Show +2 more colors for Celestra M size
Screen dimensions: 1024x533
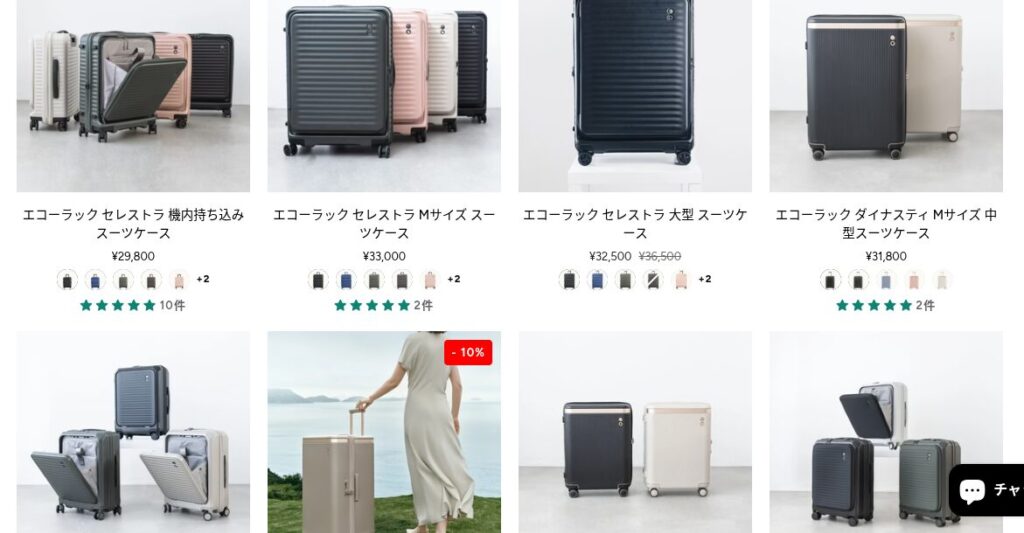click(x=454, y=279)
